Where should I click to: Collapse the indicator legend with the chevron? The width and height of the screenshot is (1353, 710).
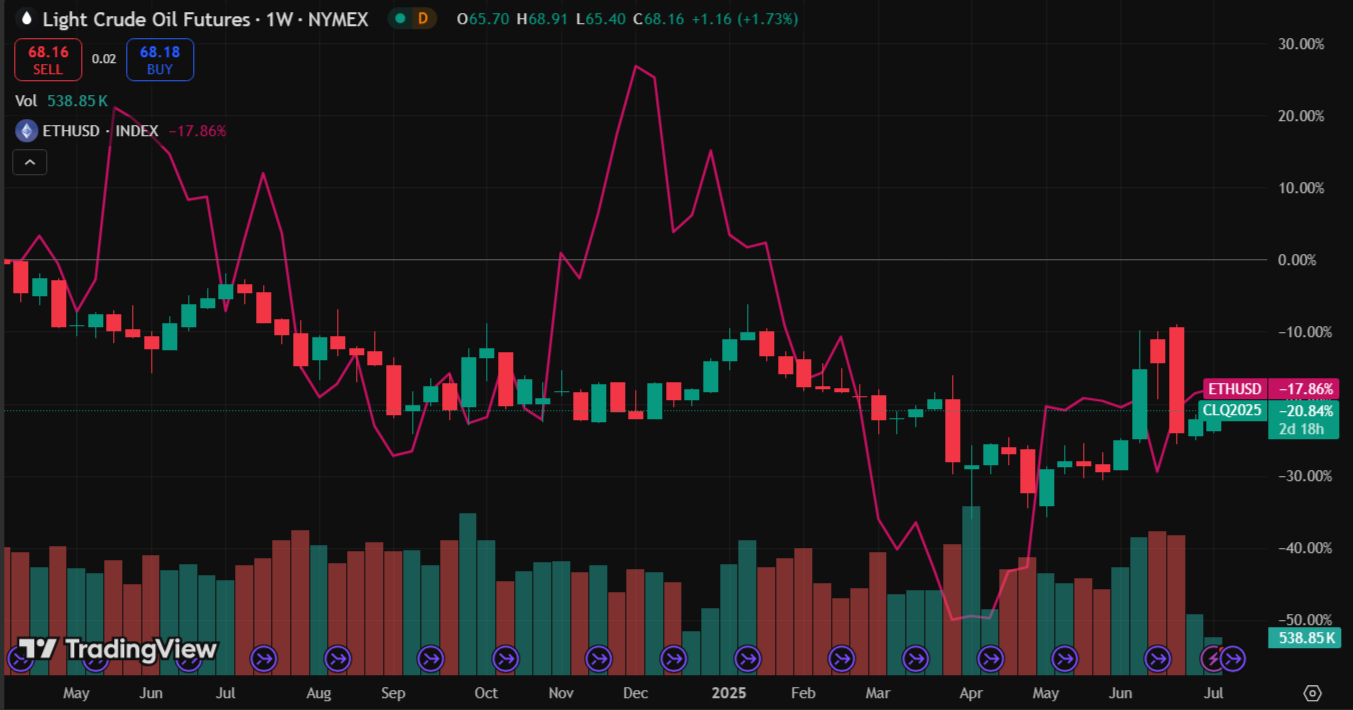pos(30,162)
